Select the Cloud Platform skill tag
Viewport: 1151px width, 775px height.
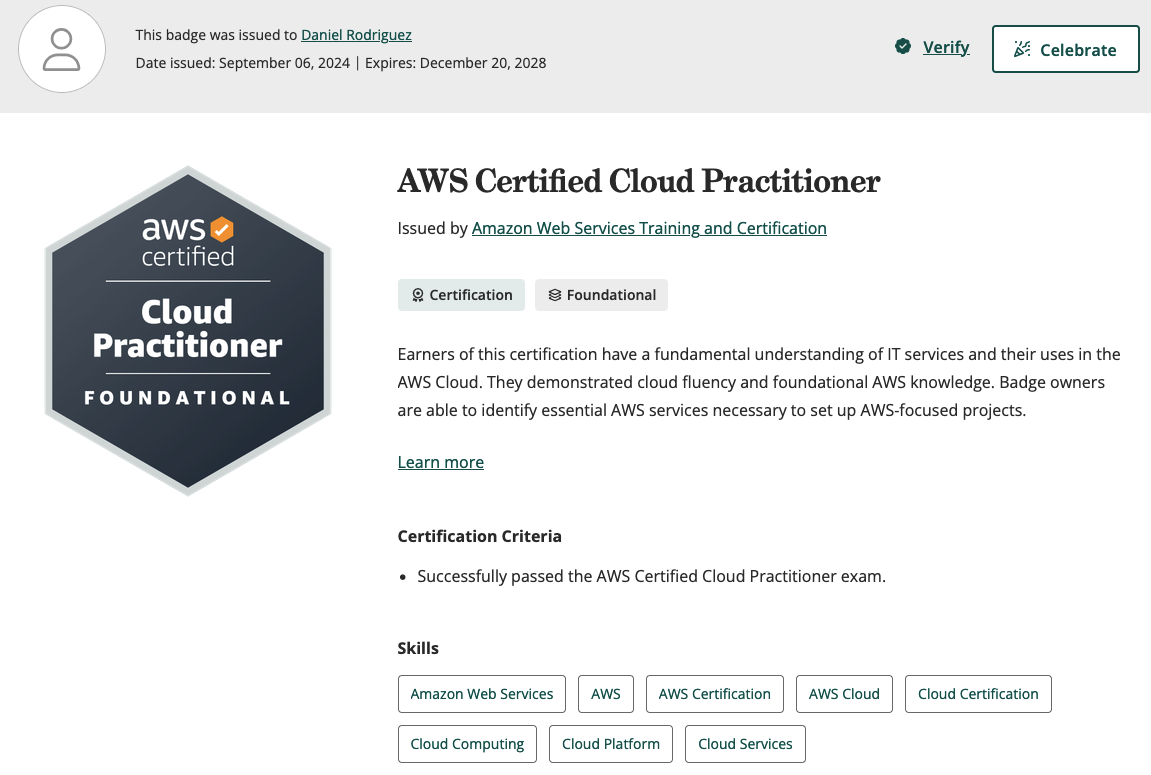coord(611,744)
